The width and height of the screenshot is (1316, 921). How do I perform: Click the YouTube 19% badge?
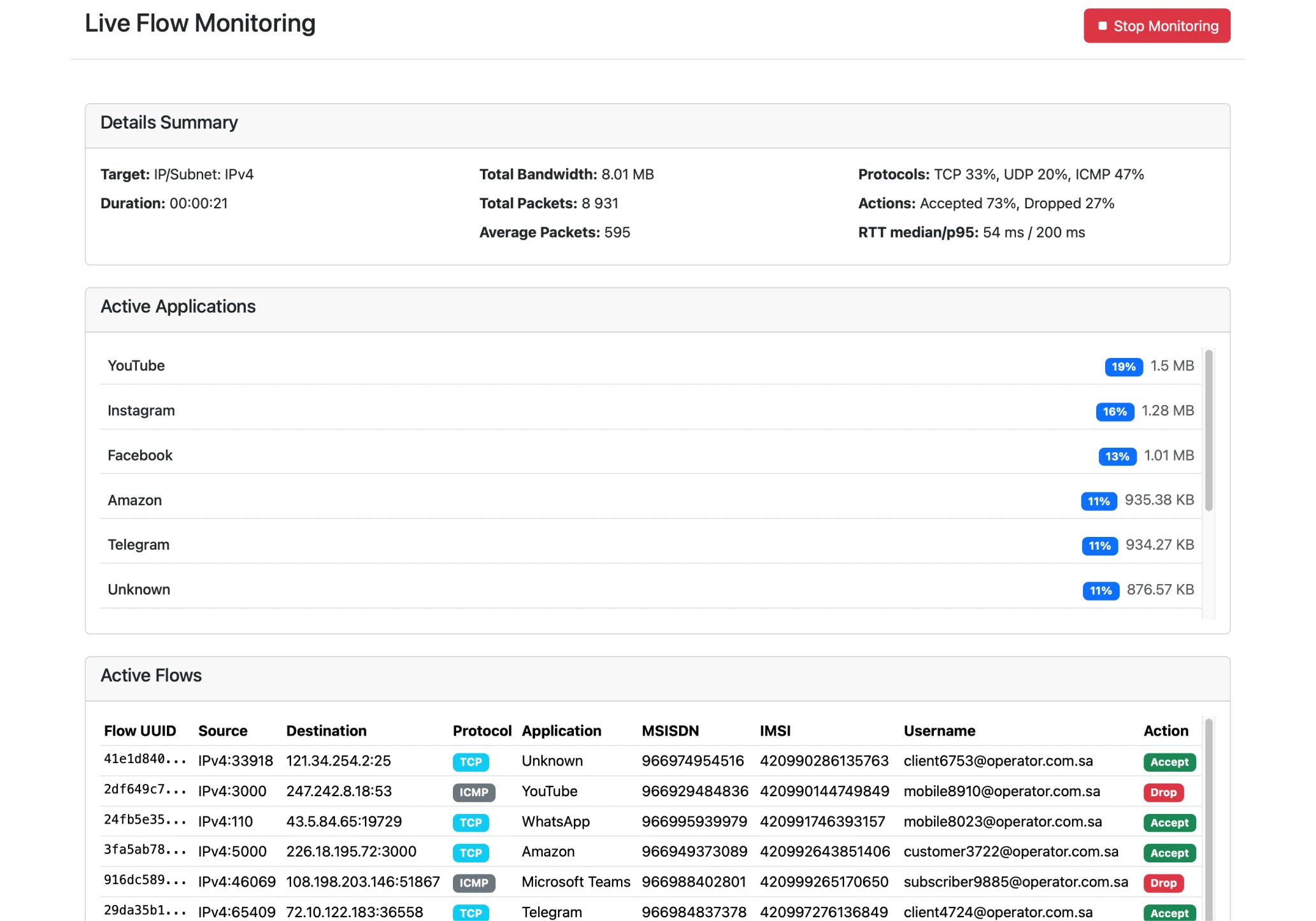click(1123, 367)
